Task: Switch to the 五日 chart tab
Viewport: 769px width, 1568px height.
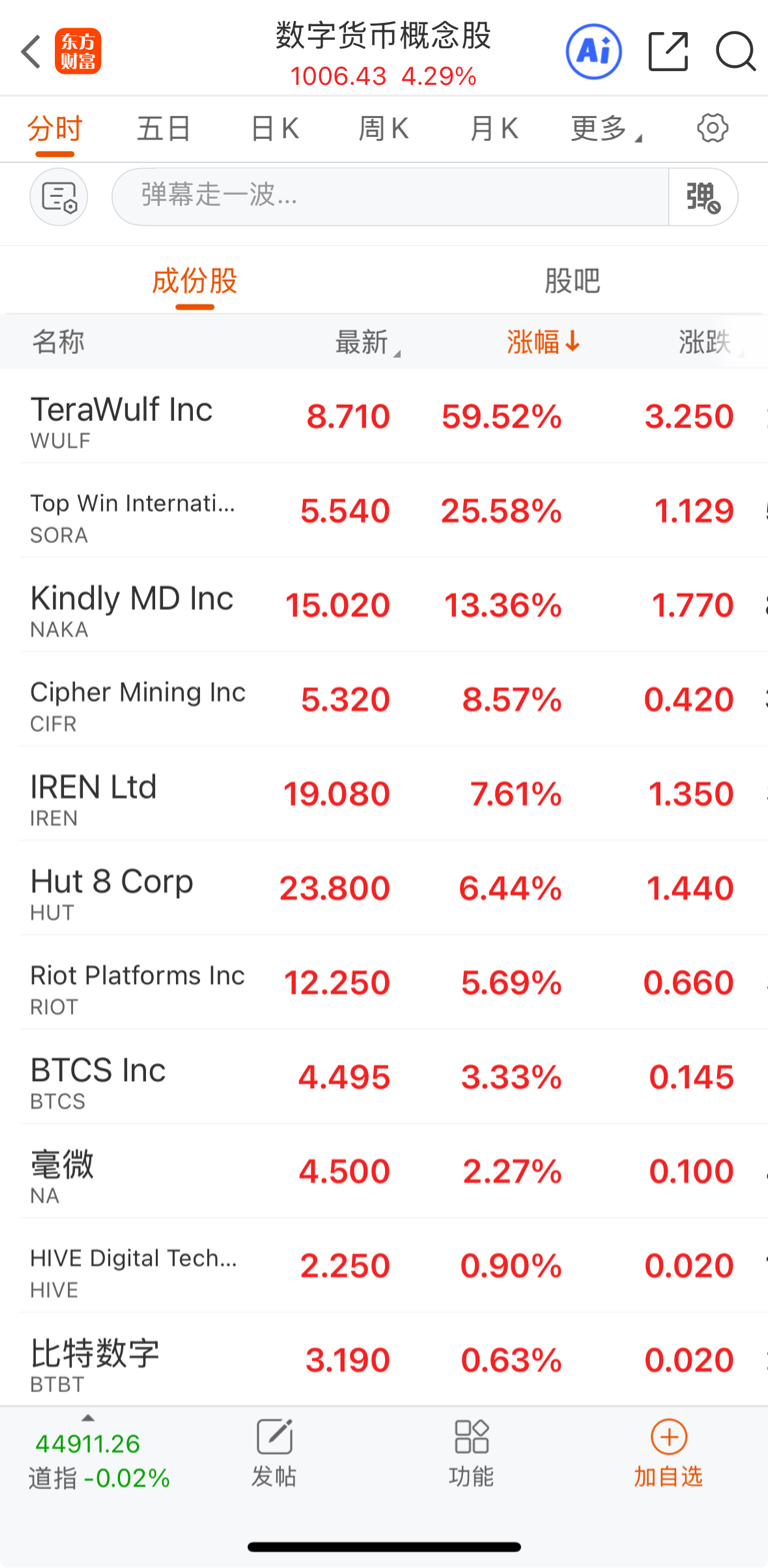Action: coord(164,129)
